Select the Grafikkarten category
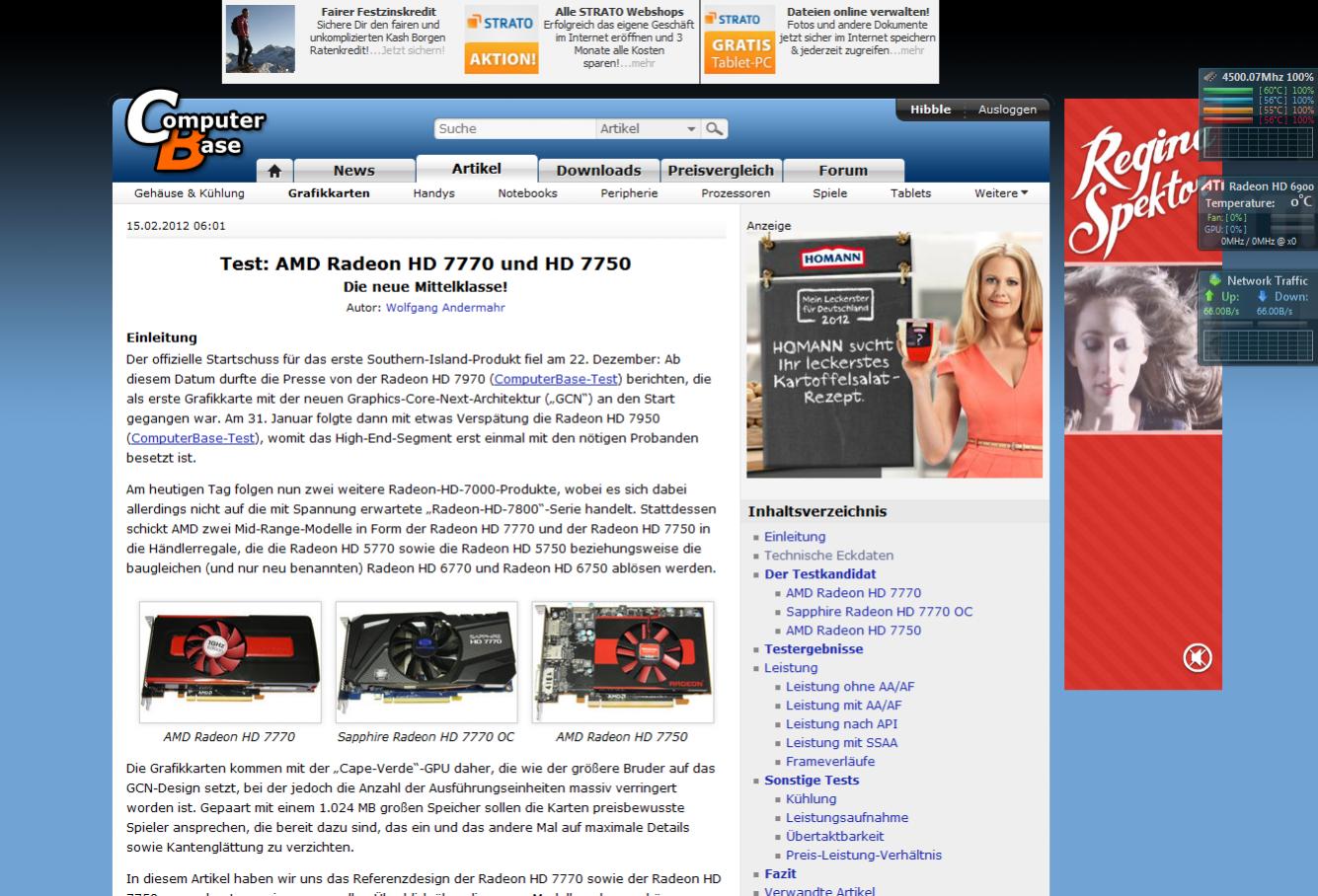This screenshot has width=1318, height=896. [x=329, y=193]
